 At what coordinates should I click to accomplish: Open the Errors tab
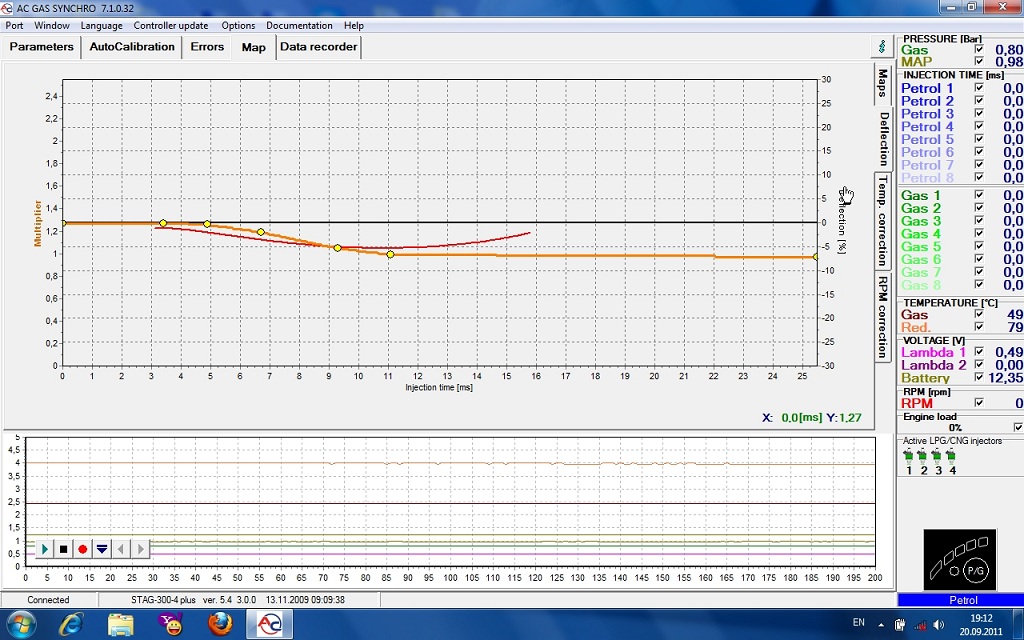tap(207, 47)
